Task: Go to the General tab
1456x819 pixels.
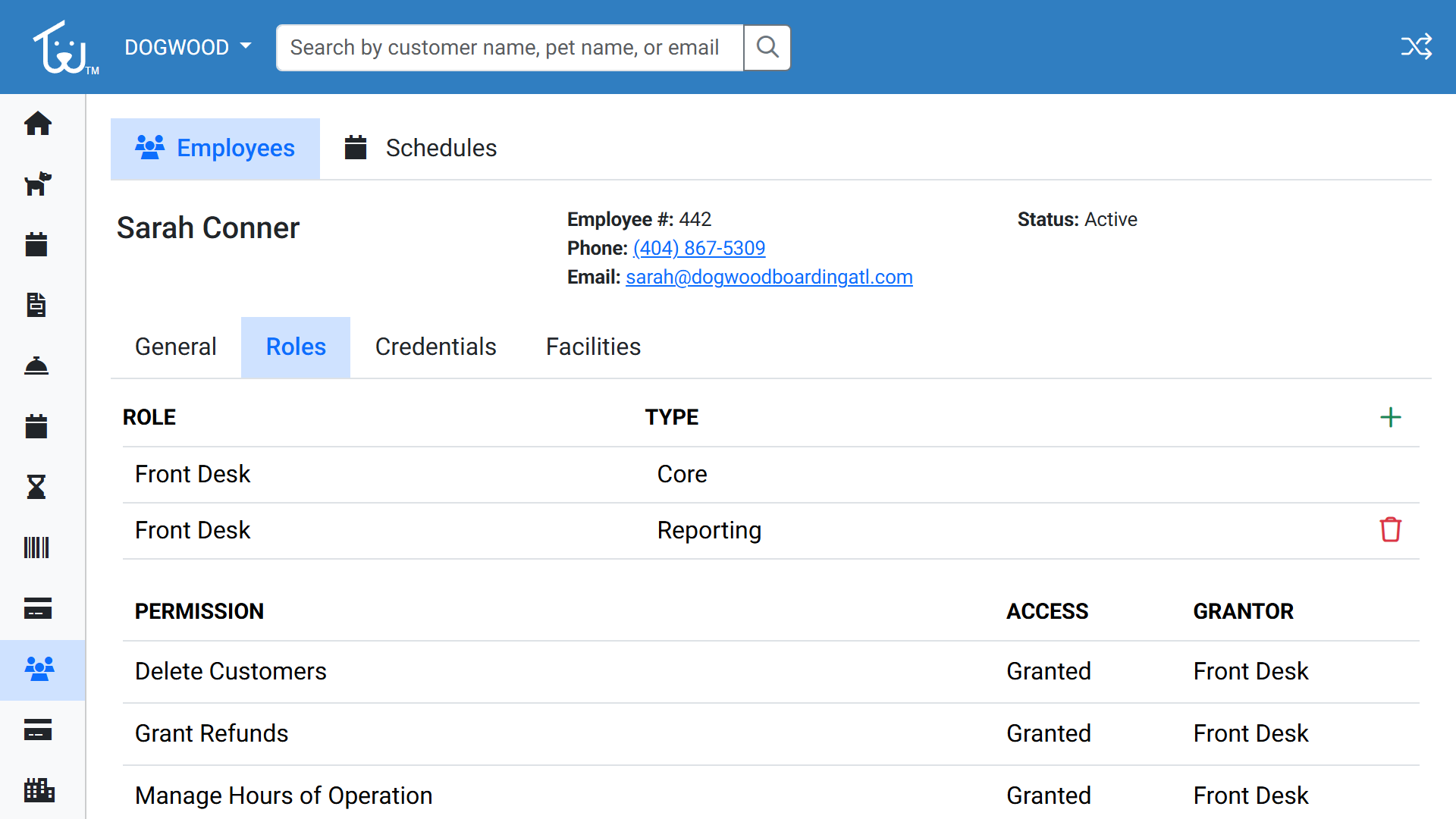Action: coord(175,347)
